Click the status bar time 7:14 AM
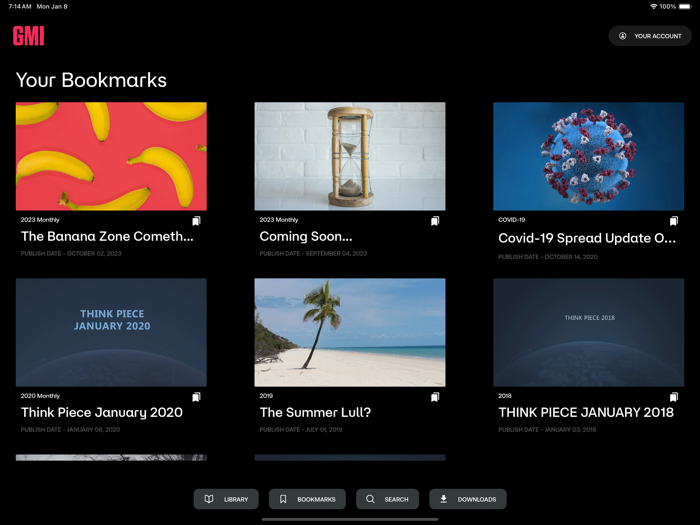Image resolution: width=700 pixels, height=525 pixels. 20,6
